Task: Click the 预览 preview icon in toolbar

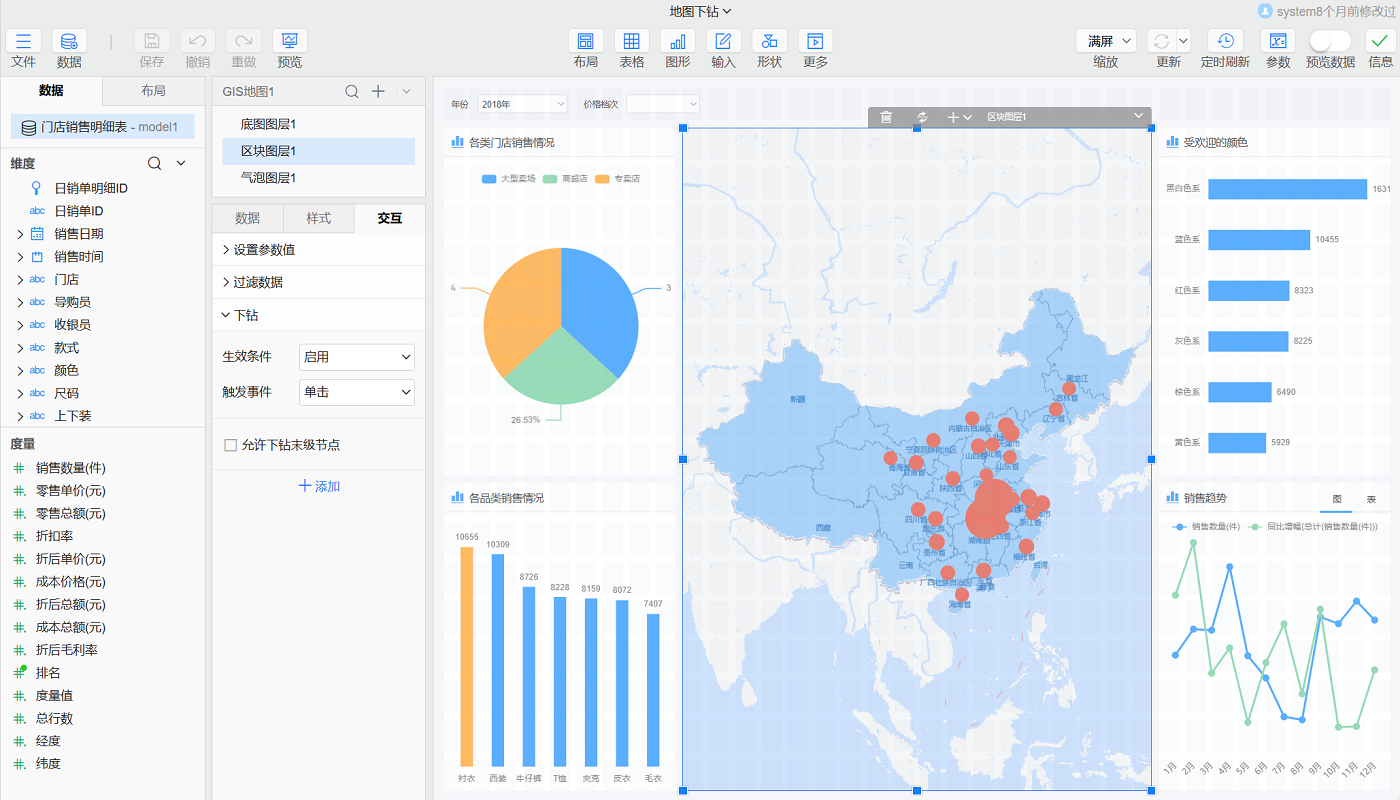Action: click(x=289, y=41)
